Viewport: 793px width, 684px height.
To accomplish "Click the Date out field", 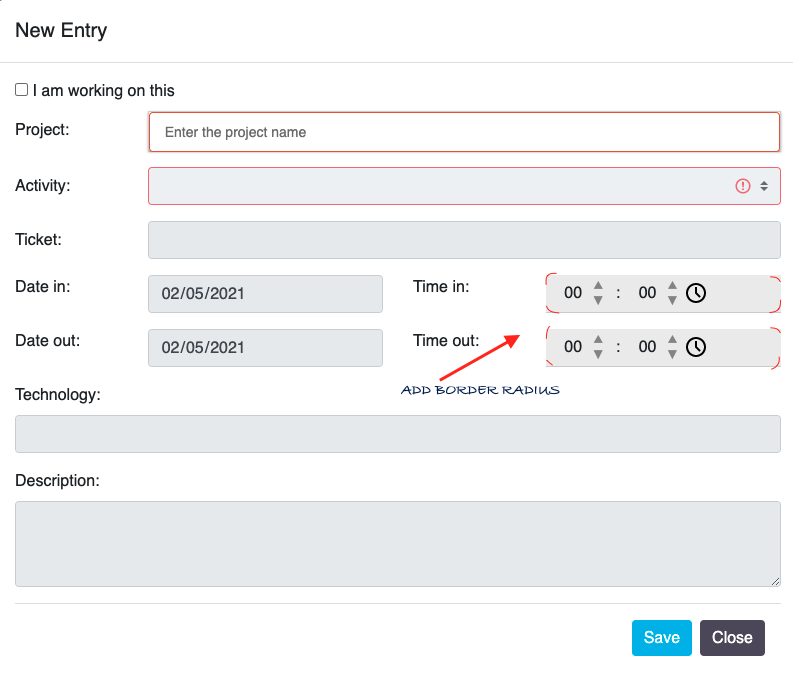I will [x=266, y=348].
